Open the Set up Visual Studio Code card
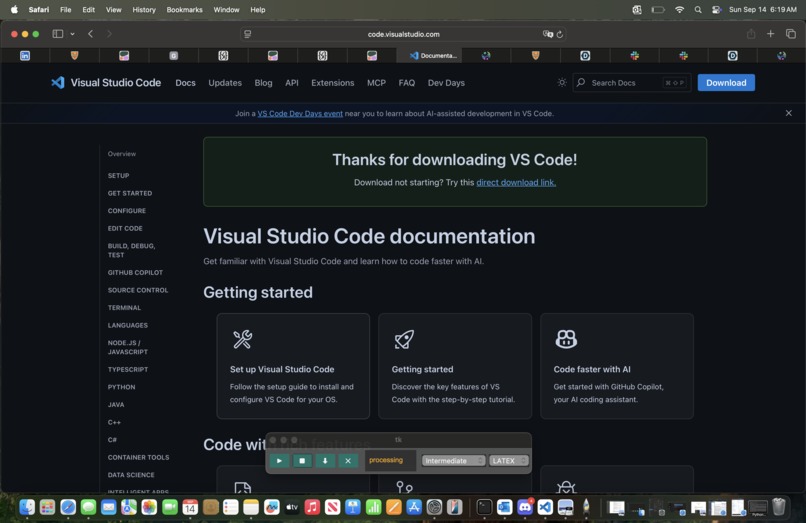This screenshot has height=523, width=806. pyautogui.click(x=293, y=366)
